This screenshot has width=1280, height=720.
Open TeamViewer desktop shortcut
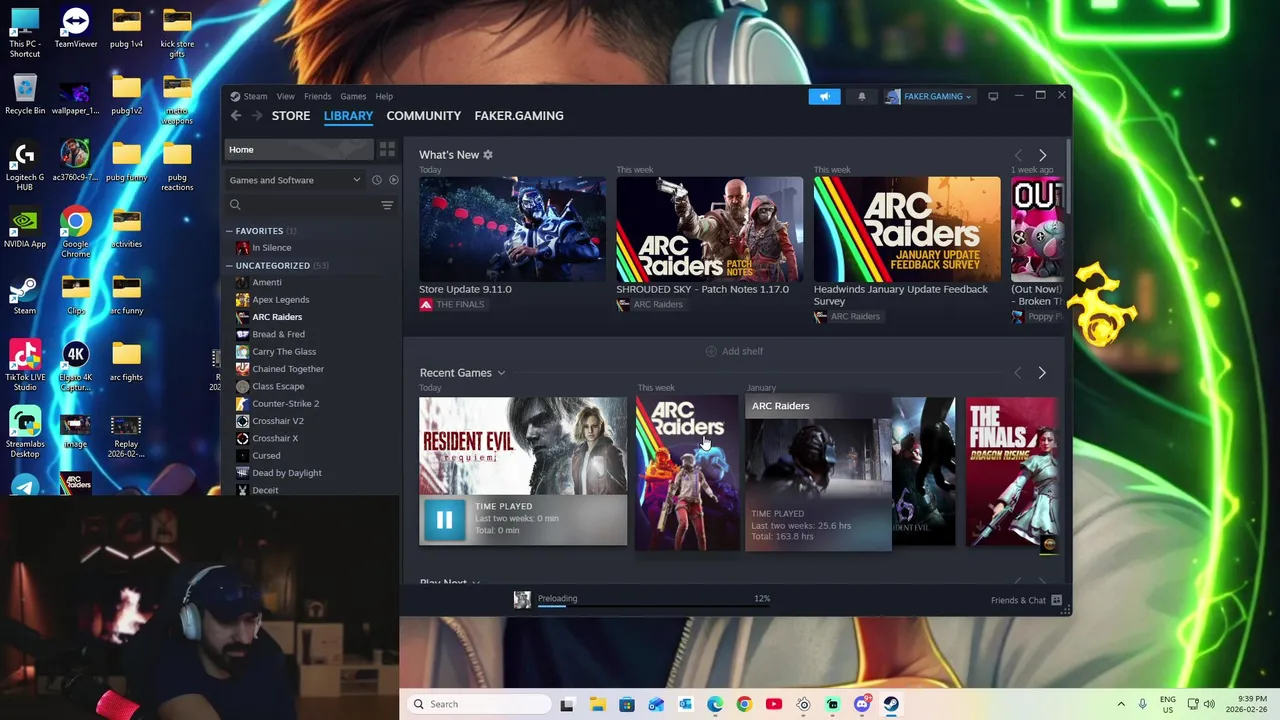tap(75, 28)
